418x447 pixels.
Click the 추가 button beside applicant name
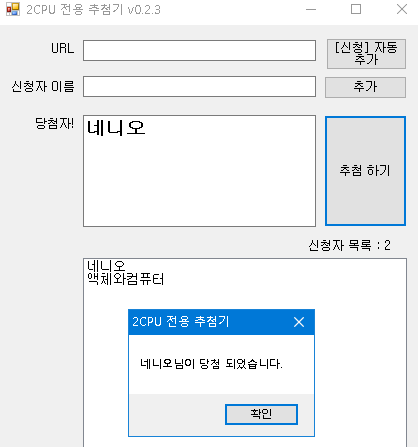point(365,87)
